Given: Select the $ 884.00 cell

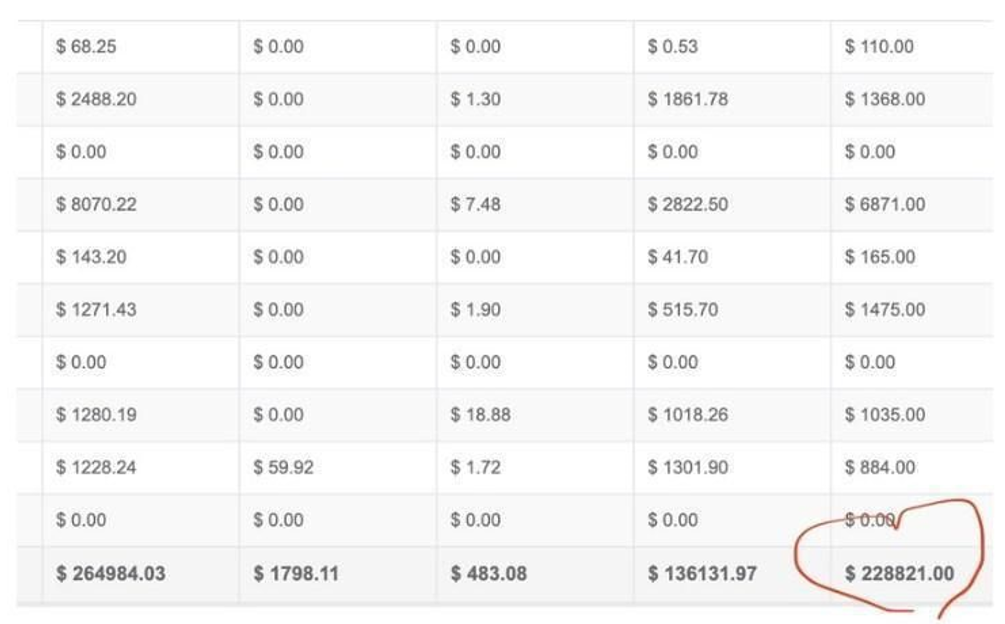Looking at the screenshot, I should [x=880, y=467].
